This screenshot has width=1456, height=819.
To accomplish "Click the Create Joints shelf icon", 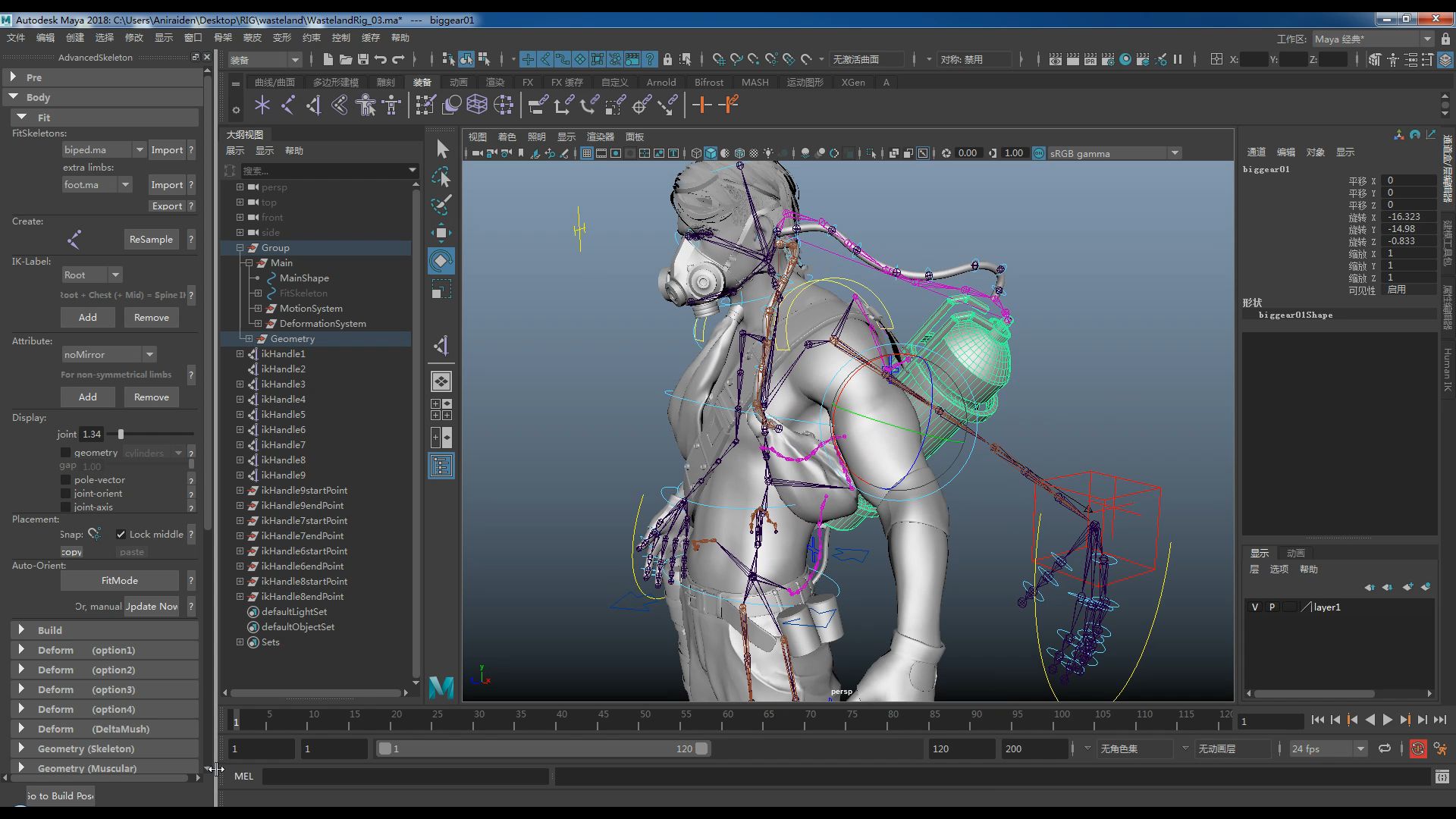I will point(287,105).
